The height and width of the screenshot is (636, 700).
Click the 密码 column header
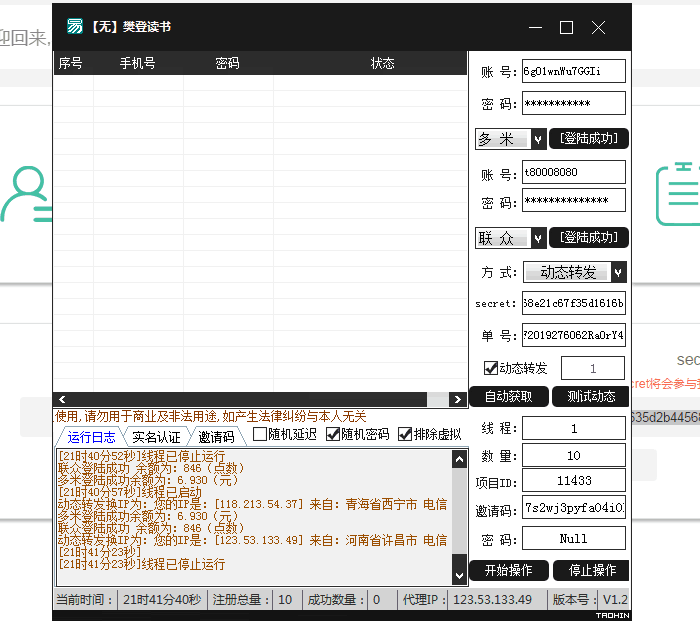pyautogui.click(x=227, y=63)
